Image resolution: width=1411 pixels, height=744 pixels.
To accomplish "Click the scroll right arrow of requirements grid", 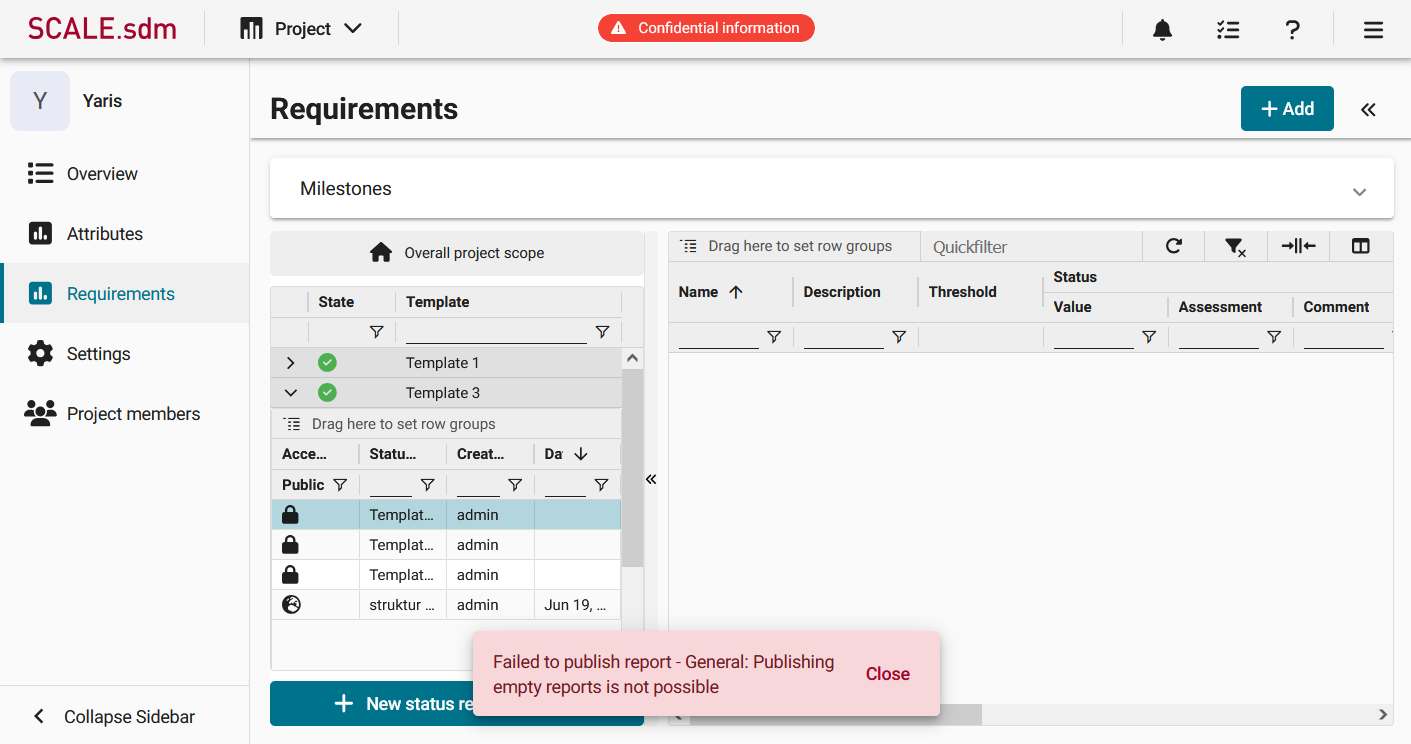I will 1384,714.
